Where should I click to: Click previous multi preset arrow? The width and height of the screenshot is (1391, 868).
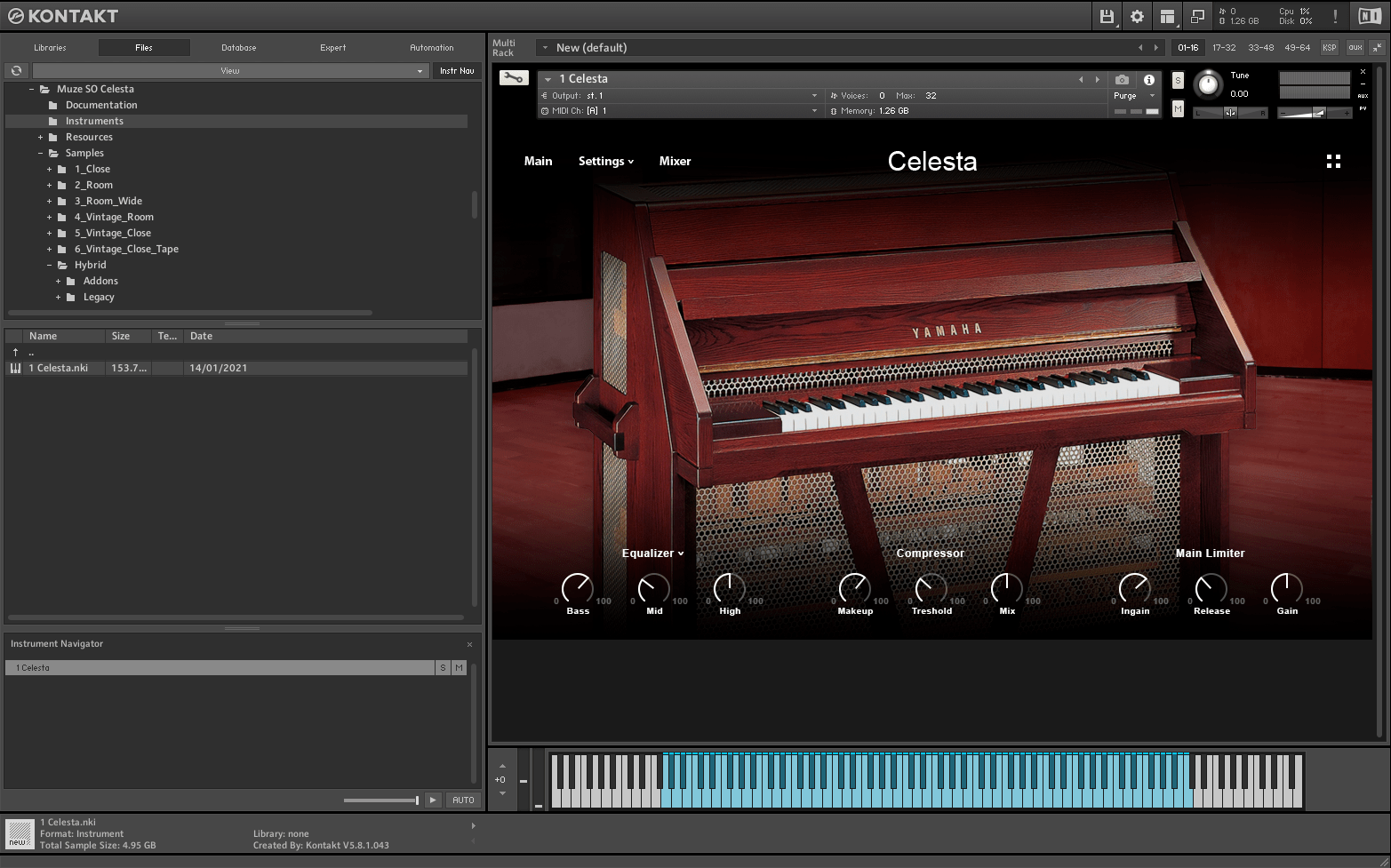point(1140,47)
